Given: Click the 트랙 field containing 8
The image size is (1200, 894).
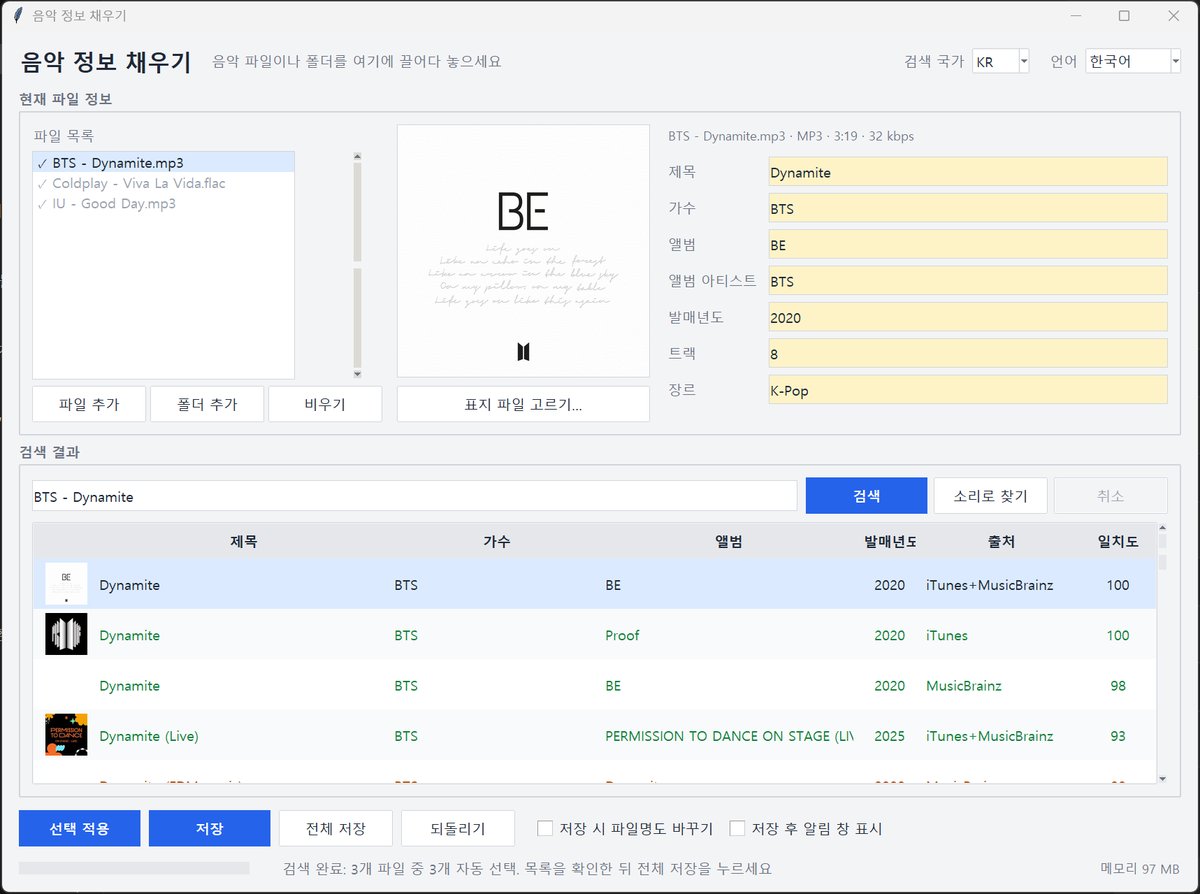Looking at the screenshot, I should [967, 353].
